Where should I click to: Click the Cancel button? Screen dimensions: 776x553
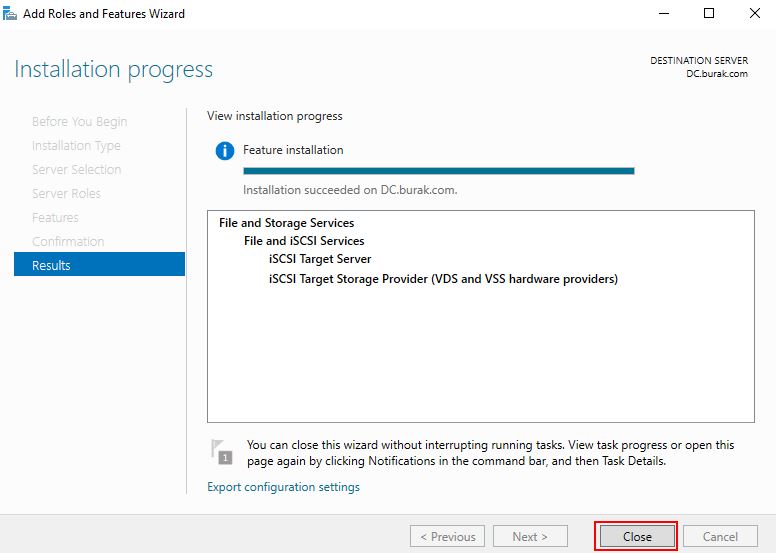720,536
